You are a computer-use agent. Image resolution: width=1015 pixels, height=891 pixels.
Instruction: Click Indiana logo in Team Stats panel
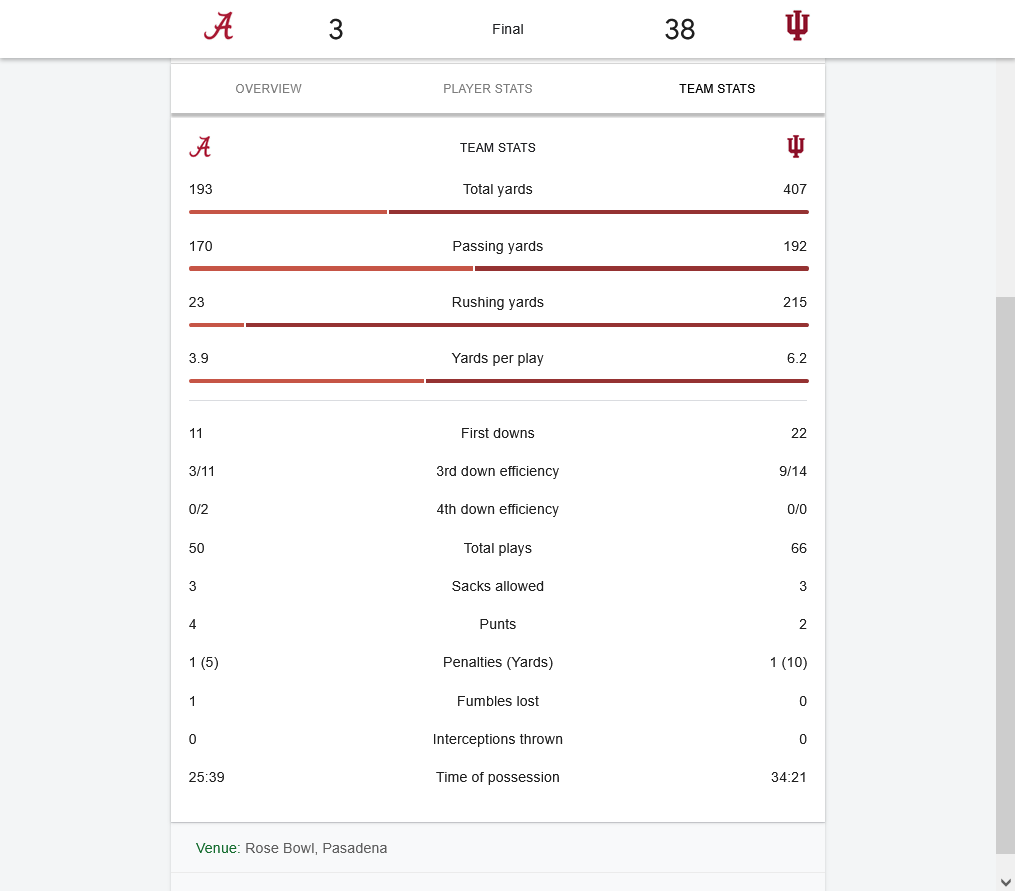pos(796,147)
